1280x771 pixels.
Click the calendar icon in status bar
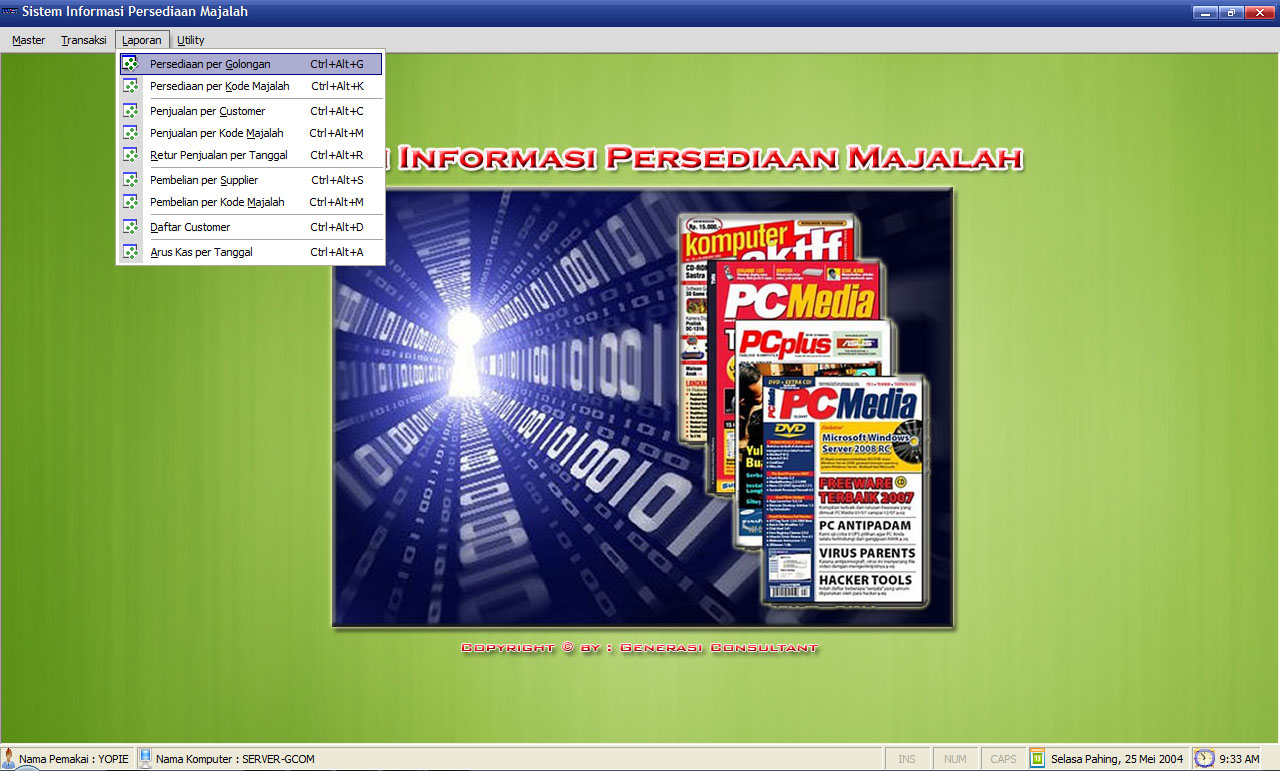coord(1037,758)
